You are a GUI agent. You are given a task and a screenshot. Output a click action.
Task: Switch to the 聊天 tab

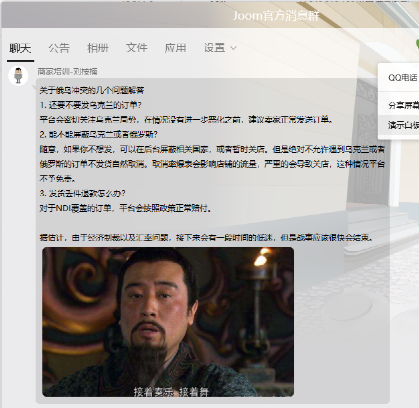click(20, 48)
